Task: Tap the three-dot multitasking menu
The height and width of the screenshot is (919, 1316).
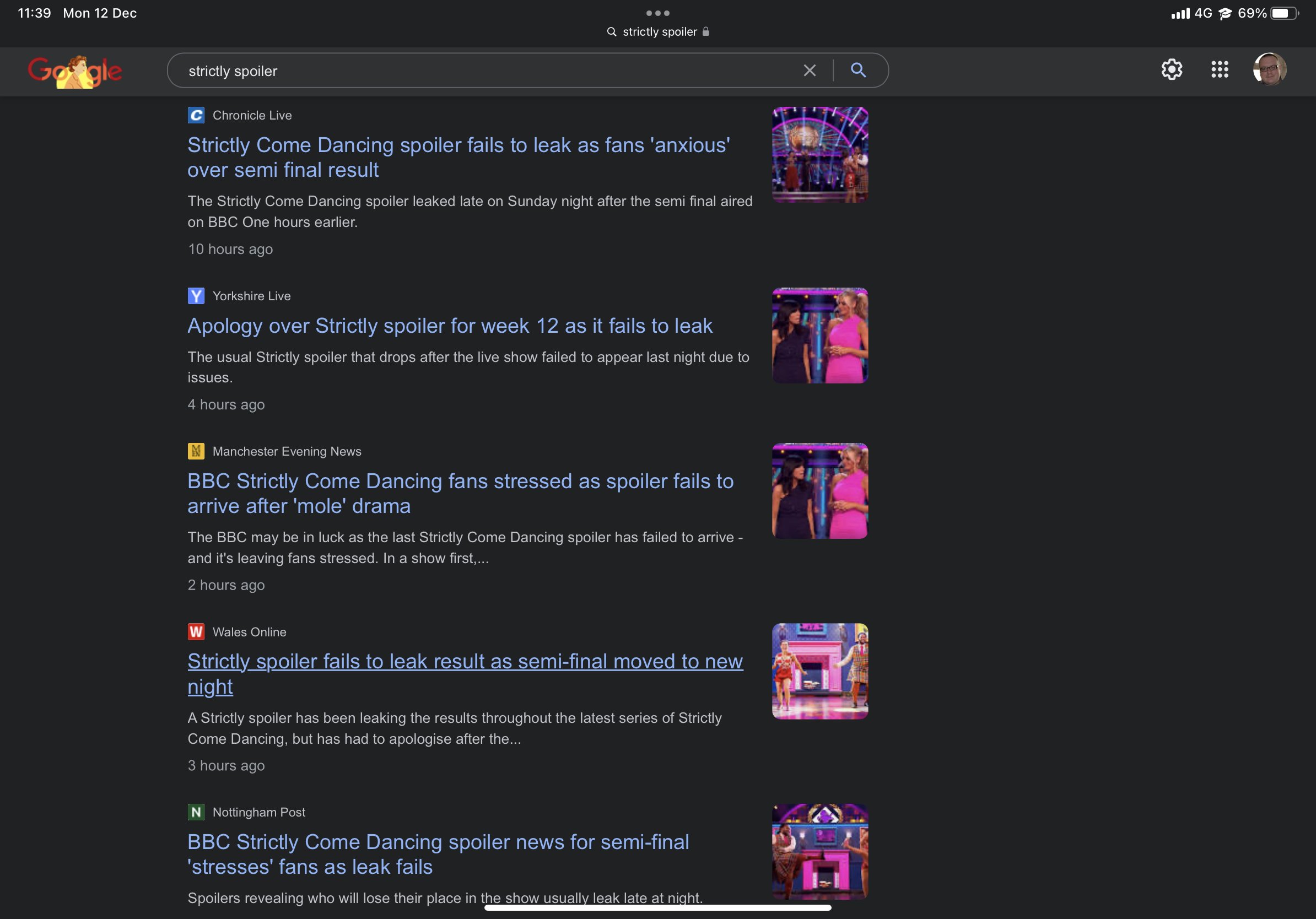Action: (x=657, y=13)
